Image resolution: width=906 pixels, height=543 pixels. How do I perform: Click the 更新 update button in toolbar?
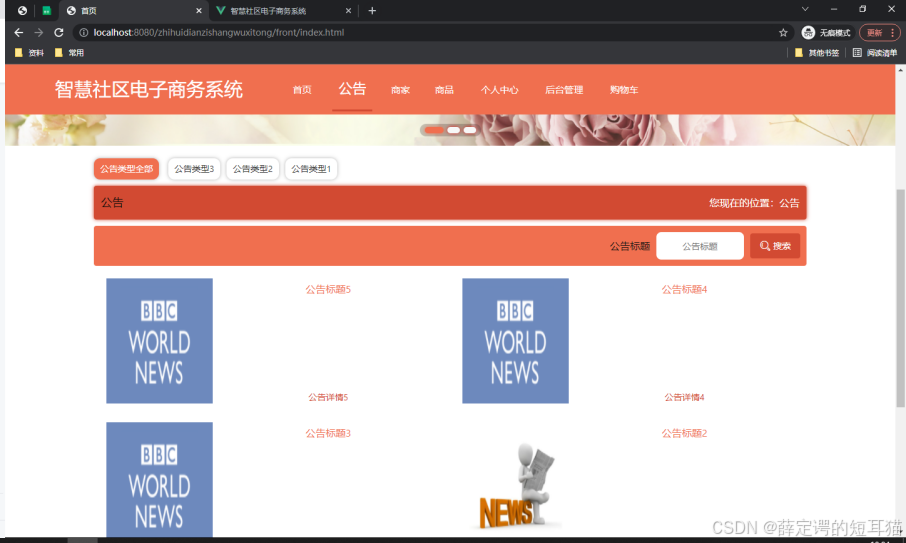pyautogui.click(x=879, y=33)
